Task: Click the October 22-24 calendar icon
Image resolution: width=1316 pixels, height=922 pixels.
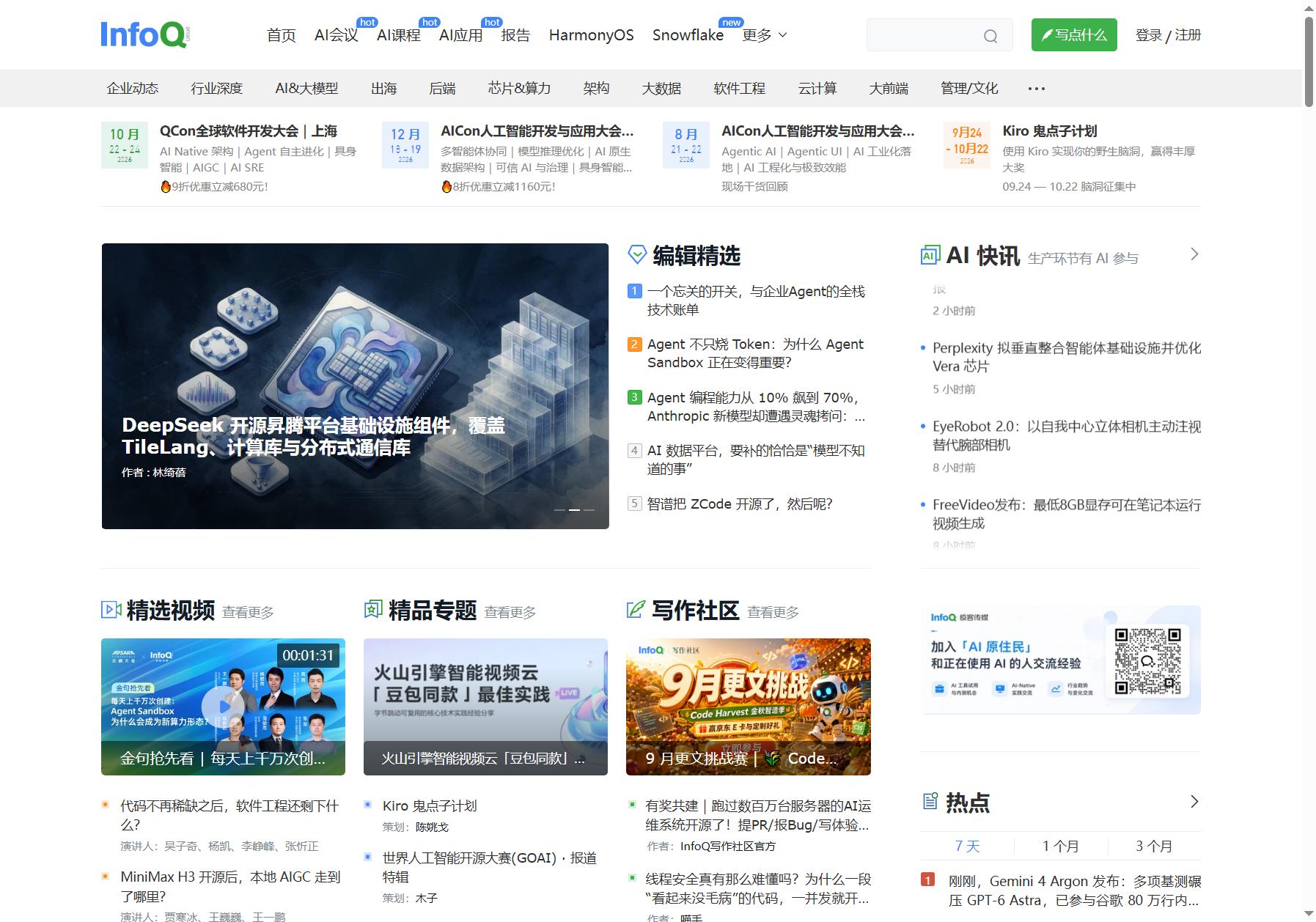Action: coord(125,145)
